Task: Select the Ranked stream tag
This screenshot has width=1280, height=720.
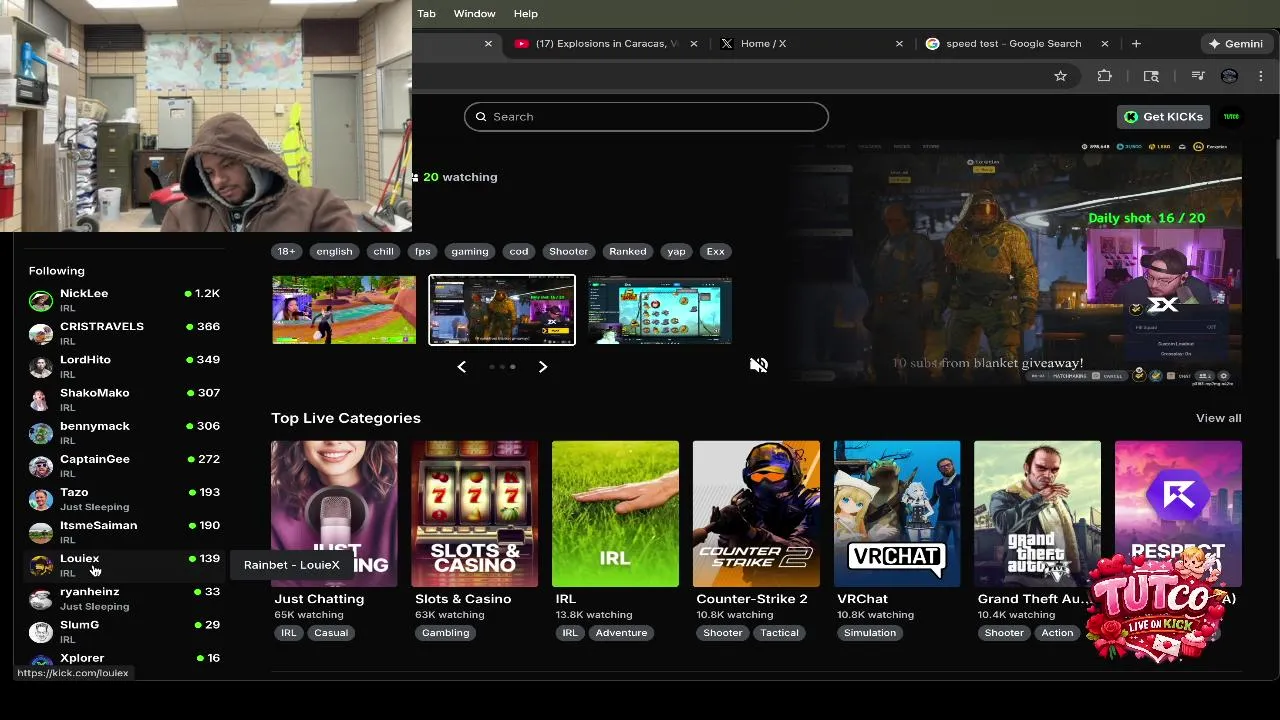Action: pos(628,252)
